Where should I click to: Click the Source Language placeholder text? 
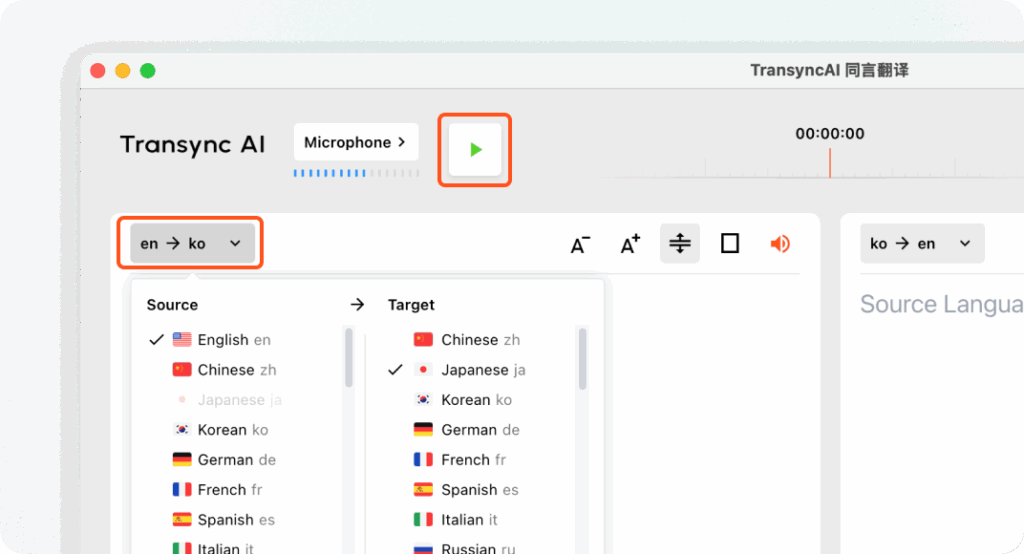pos(941,304)
